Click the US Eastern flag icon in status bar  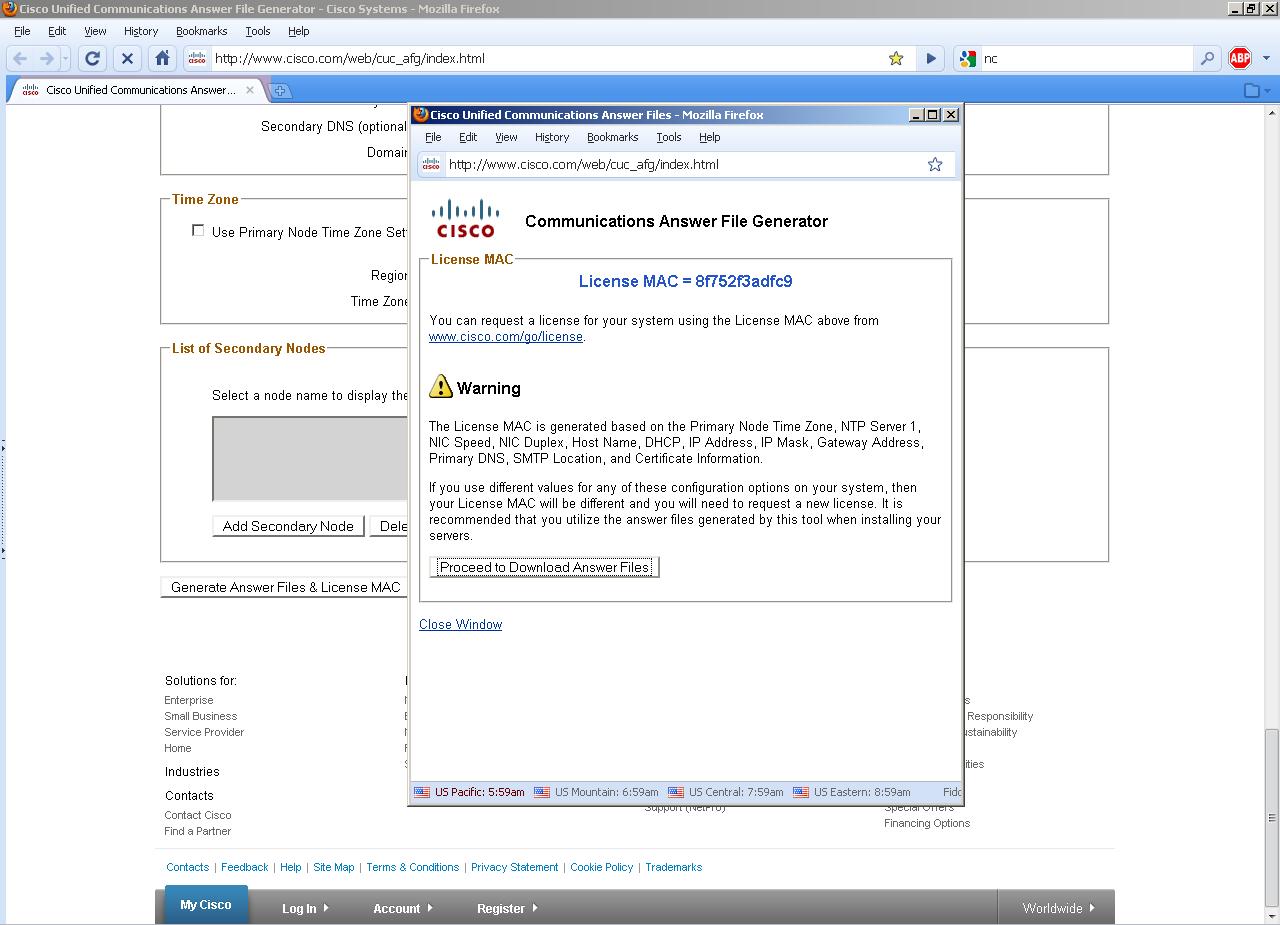[801, 792]
